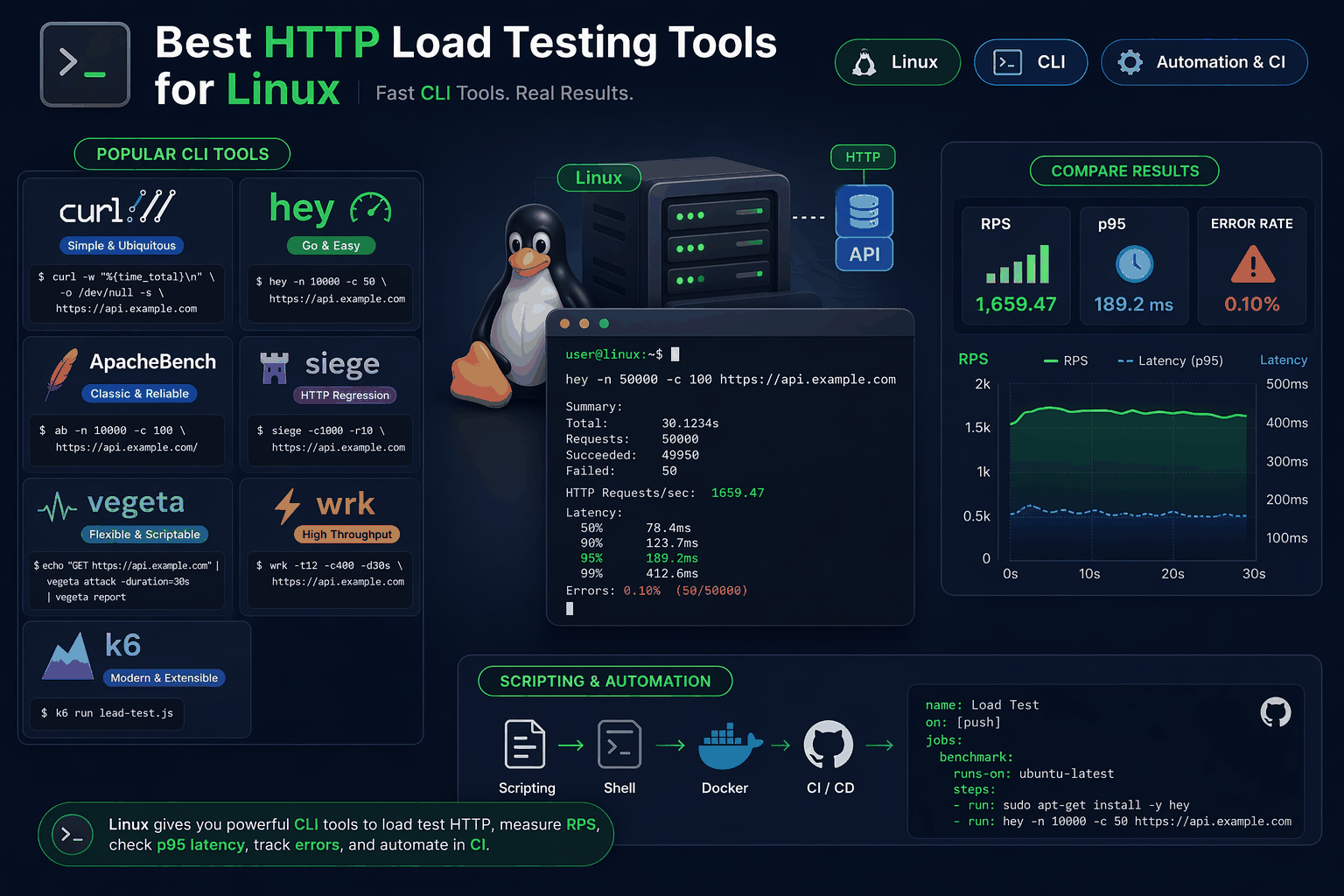The image size is (1344, 896).
Task: Enable the HTTP badge above the API stack
Action: [863, 157]
